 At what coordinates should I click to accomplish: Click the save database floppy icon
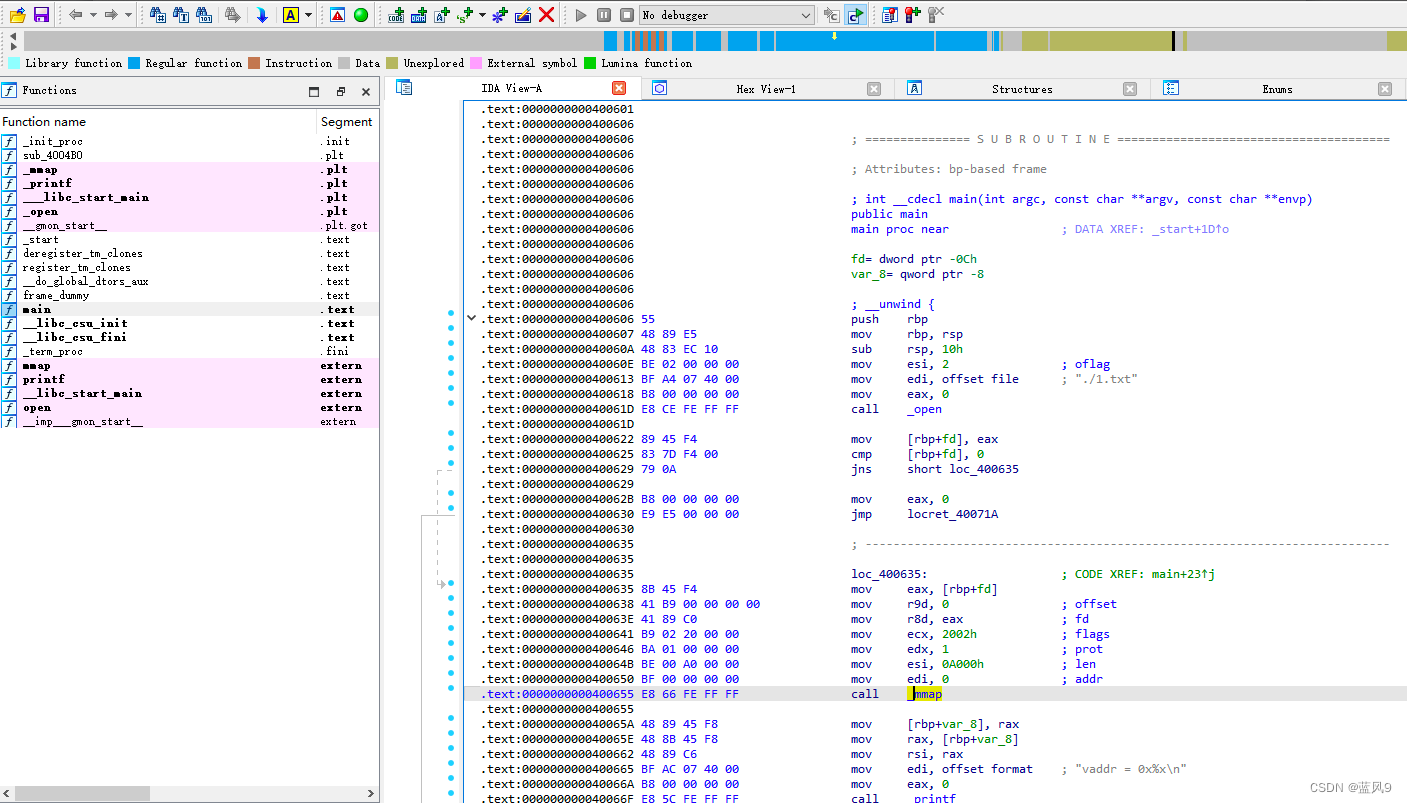click(x=41, y=15)
